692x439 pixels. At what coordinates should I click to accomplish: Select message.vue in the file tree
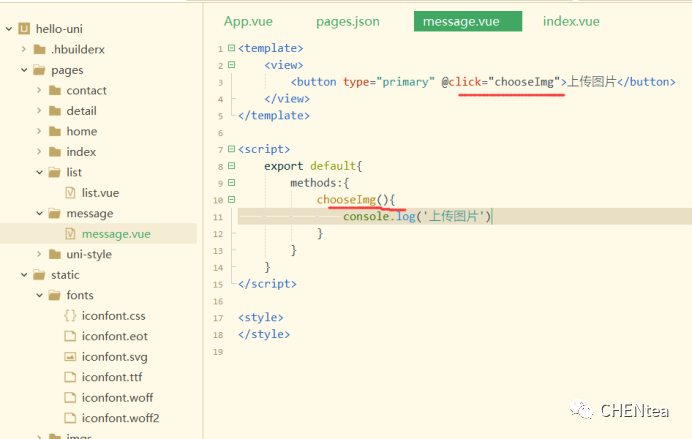(x=116, y=234)
